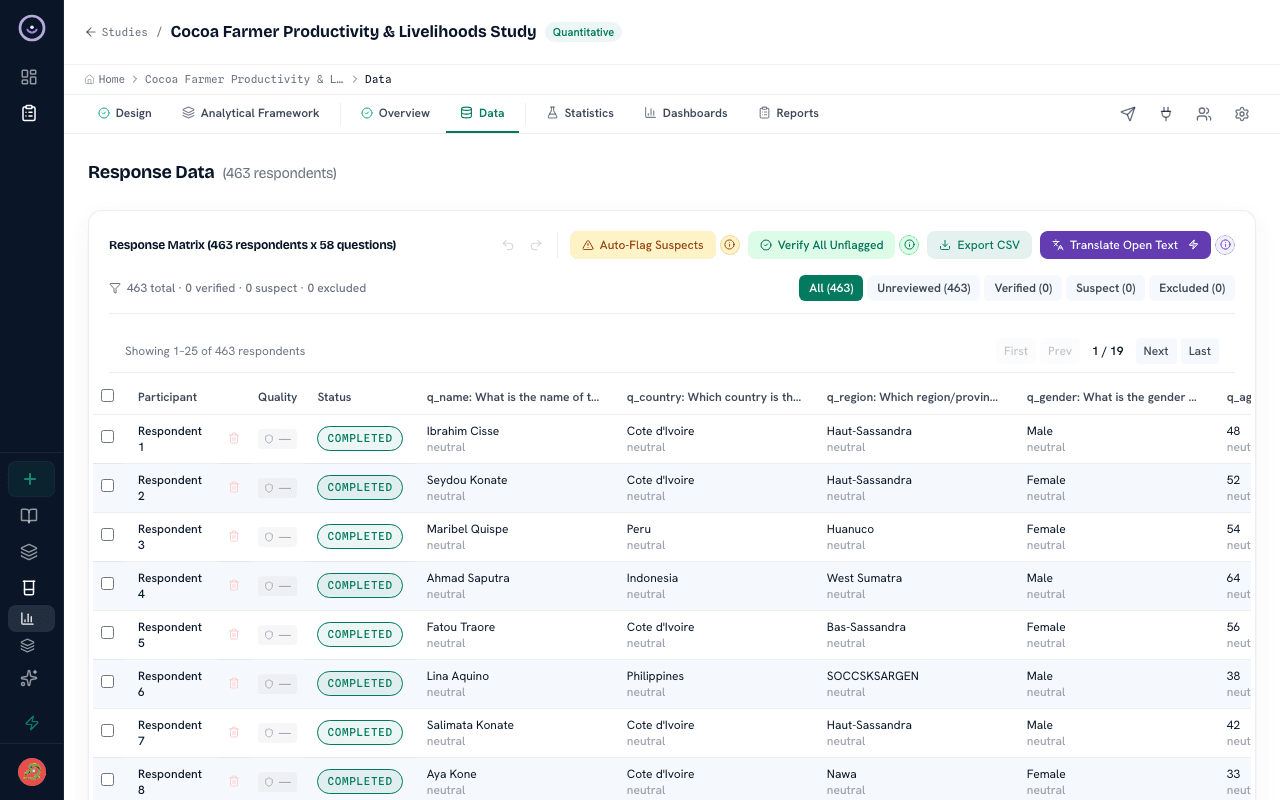Click the paper plane send icon
The height and width of the screenshot is (800, 1280).
pyautogui.click(x=1128, y=114)
